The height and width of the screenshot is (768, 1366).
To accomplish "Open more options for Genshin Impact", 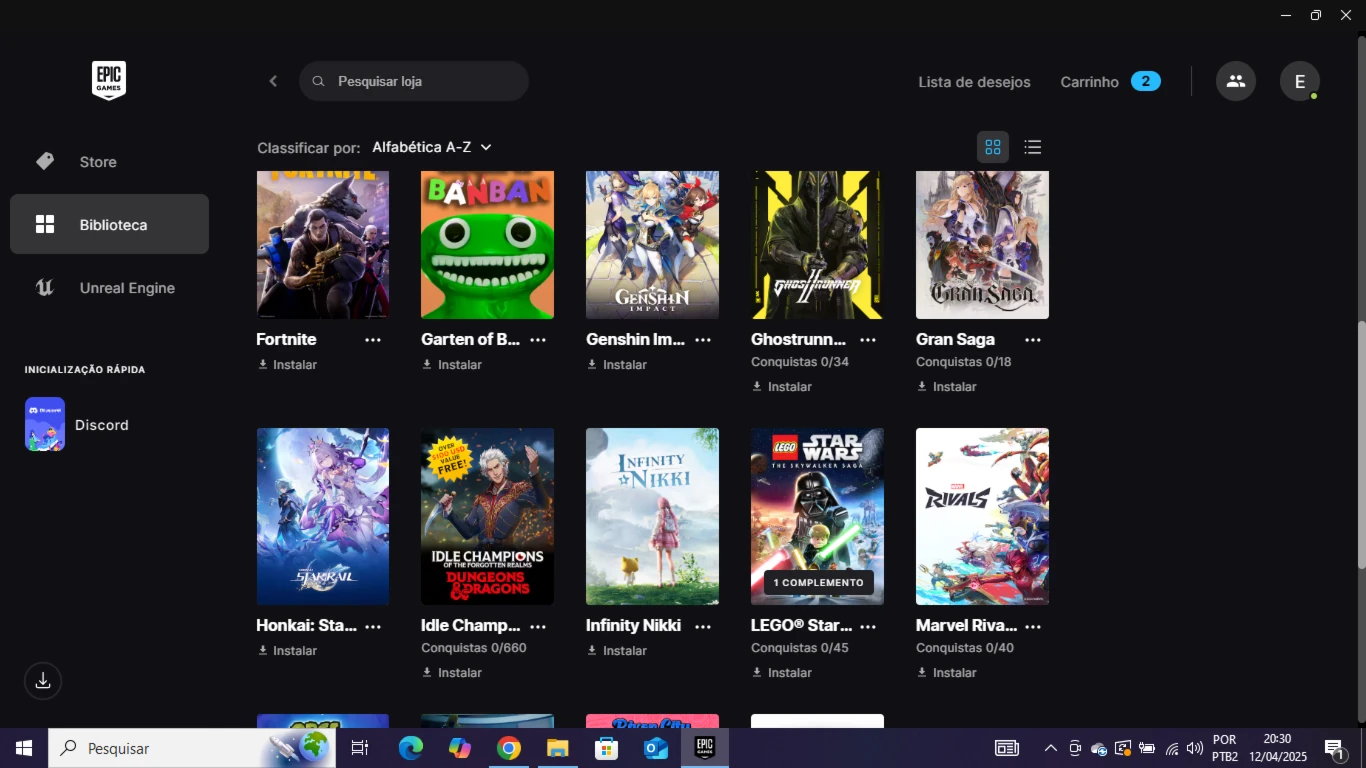I will click(x=703, y=340).
